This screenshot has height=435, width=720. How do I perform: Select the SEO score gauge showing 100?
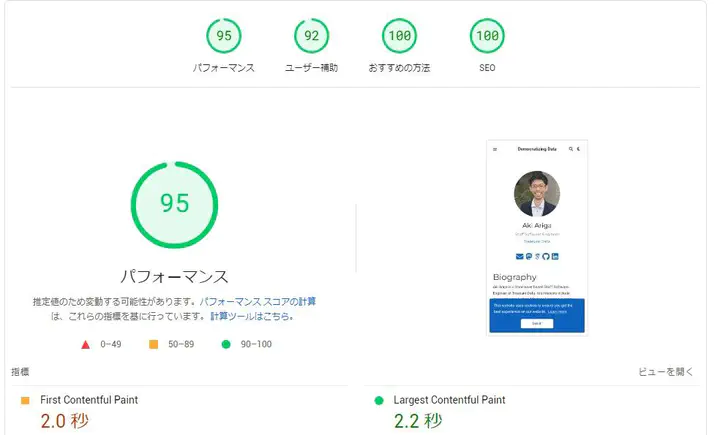click(487, 35)
